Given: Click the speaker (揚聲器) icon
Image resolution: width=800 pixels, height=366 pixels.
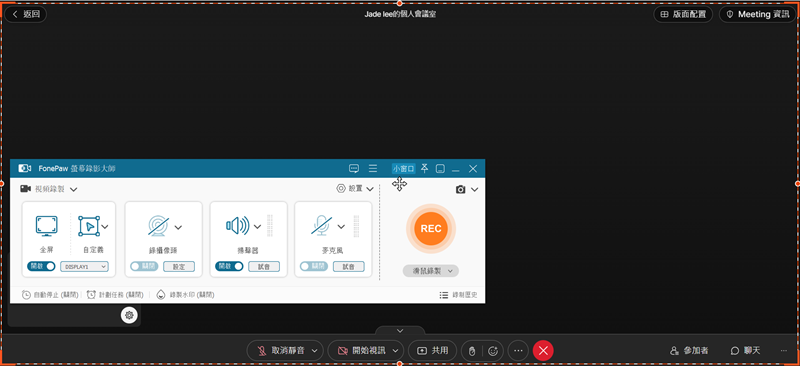Looking at the screenshot, I should click(238, 226).
